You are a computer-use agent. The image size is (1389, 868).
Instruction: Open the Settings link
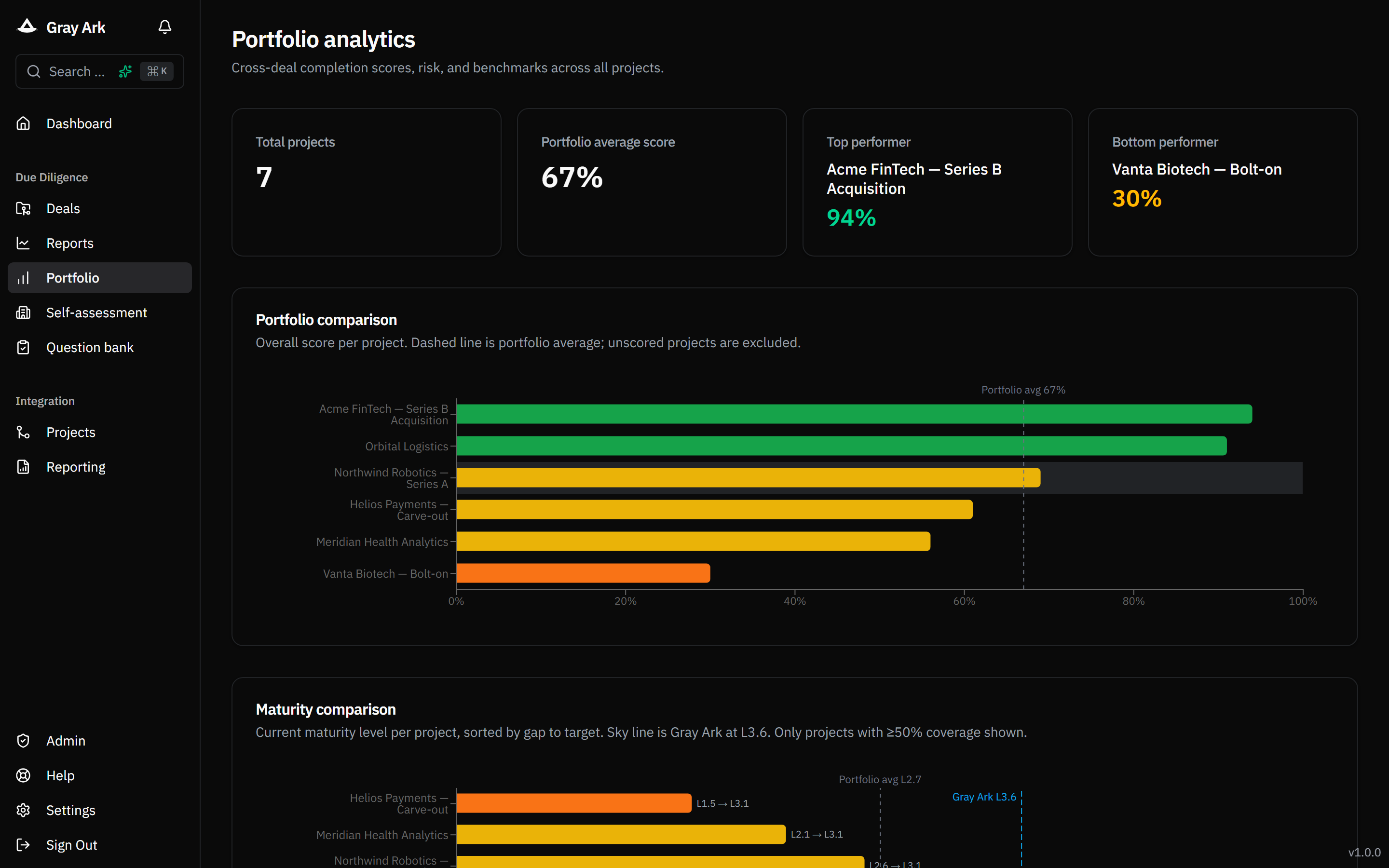click(100, 811)
